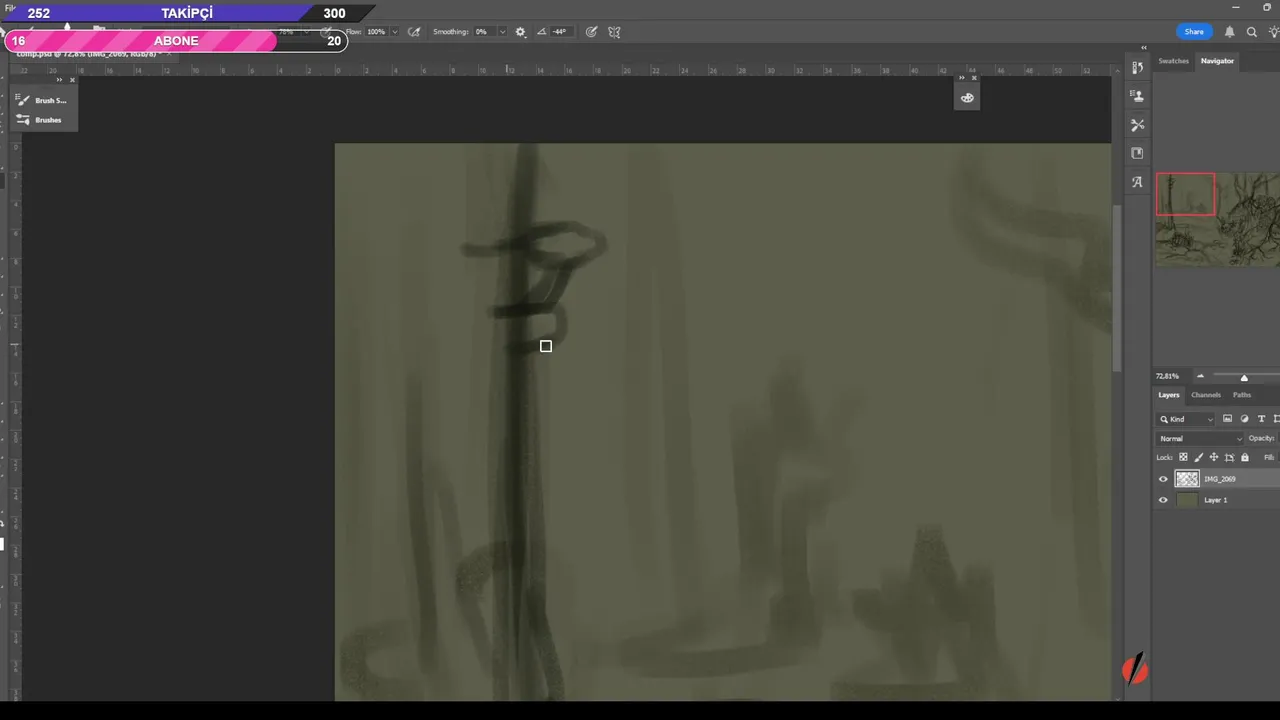Lock artboard nesting icon
The image size is (1280, 720).
coord(1229,457)
